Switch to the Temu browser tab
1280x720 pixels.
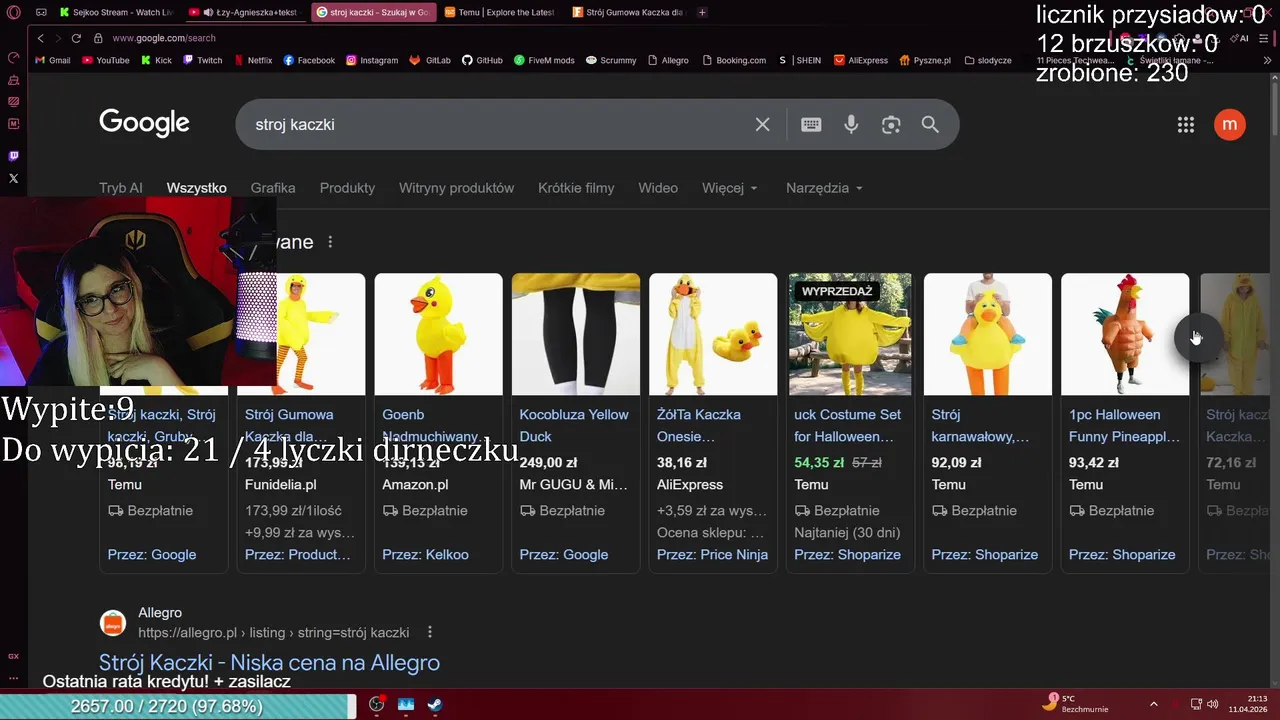(500, 12)
